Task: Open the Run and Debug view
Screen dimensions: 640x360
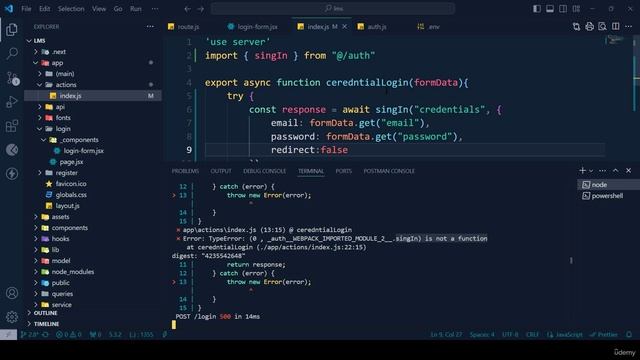Action: pos(12,102)
